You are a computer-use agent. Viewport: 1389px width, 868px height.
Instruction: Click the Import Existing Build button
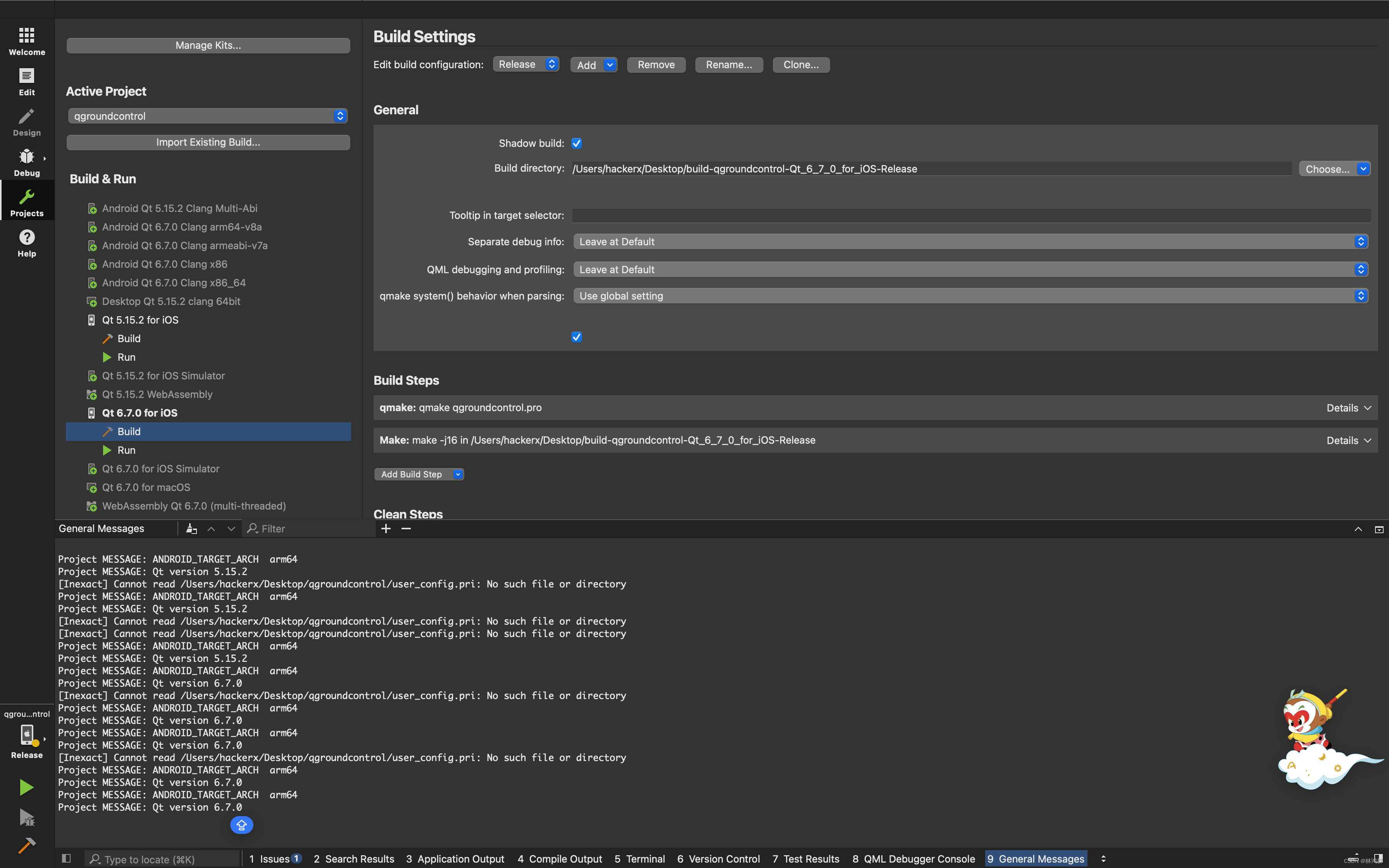[208, 142]
